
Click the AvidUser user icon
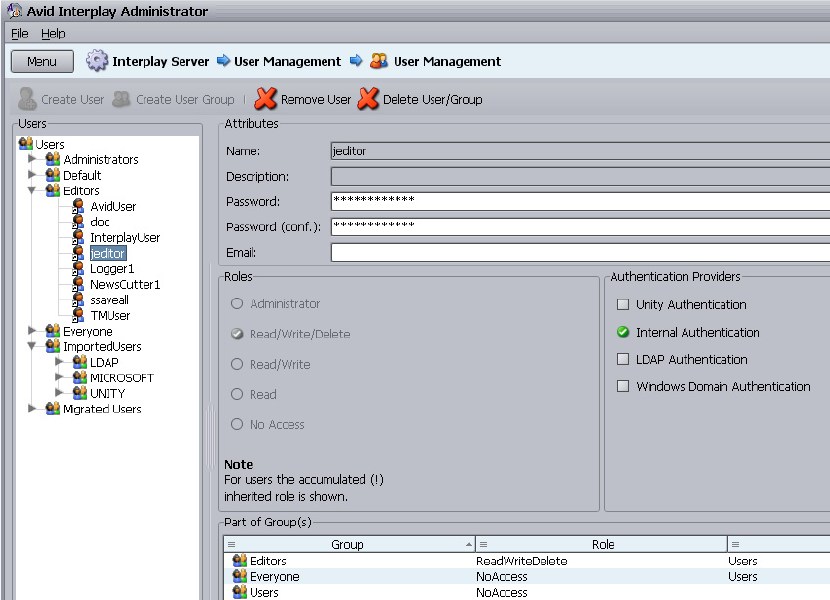coord(78,206)
